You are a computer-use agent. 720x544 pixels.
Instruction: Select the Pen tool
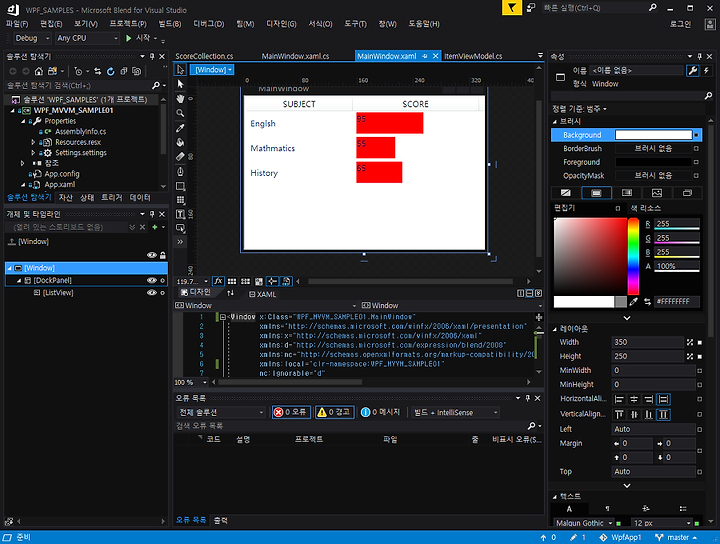(x=180, y=171)
